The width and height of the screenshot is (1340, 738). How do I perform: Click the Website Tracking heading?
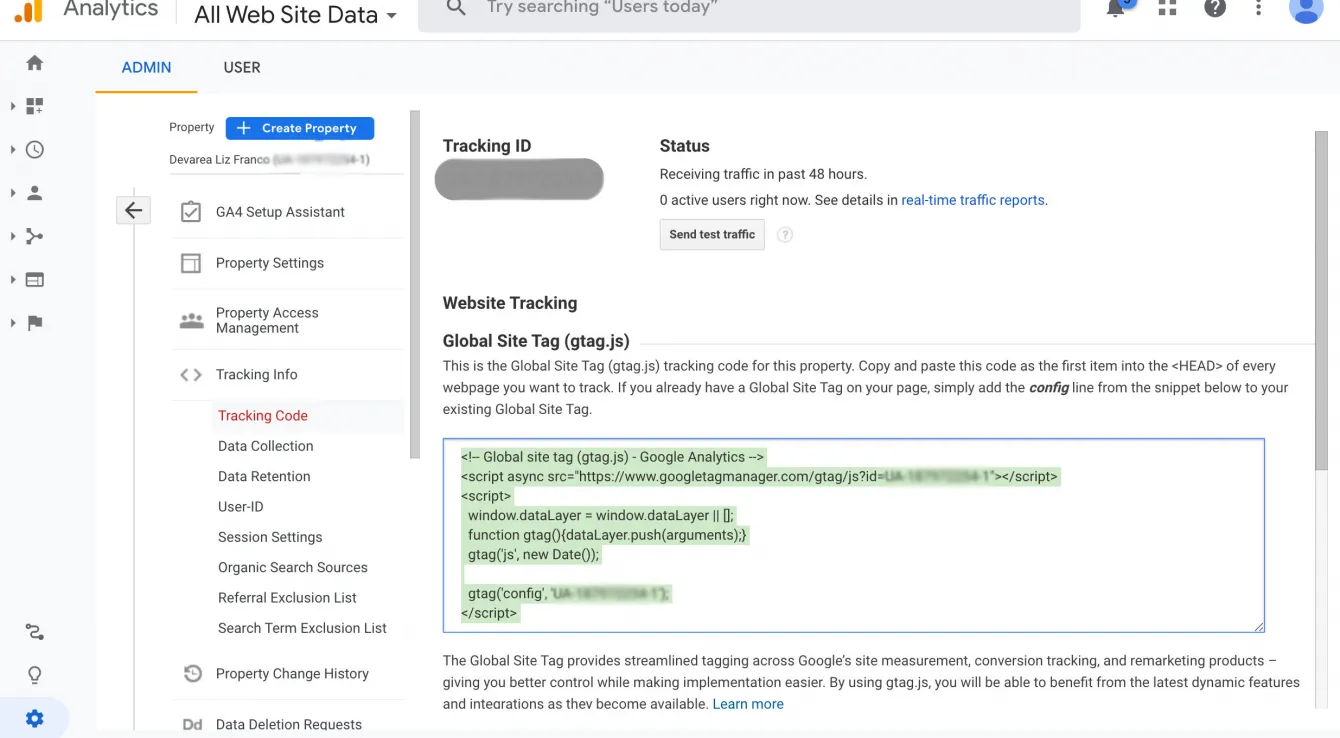510,303
